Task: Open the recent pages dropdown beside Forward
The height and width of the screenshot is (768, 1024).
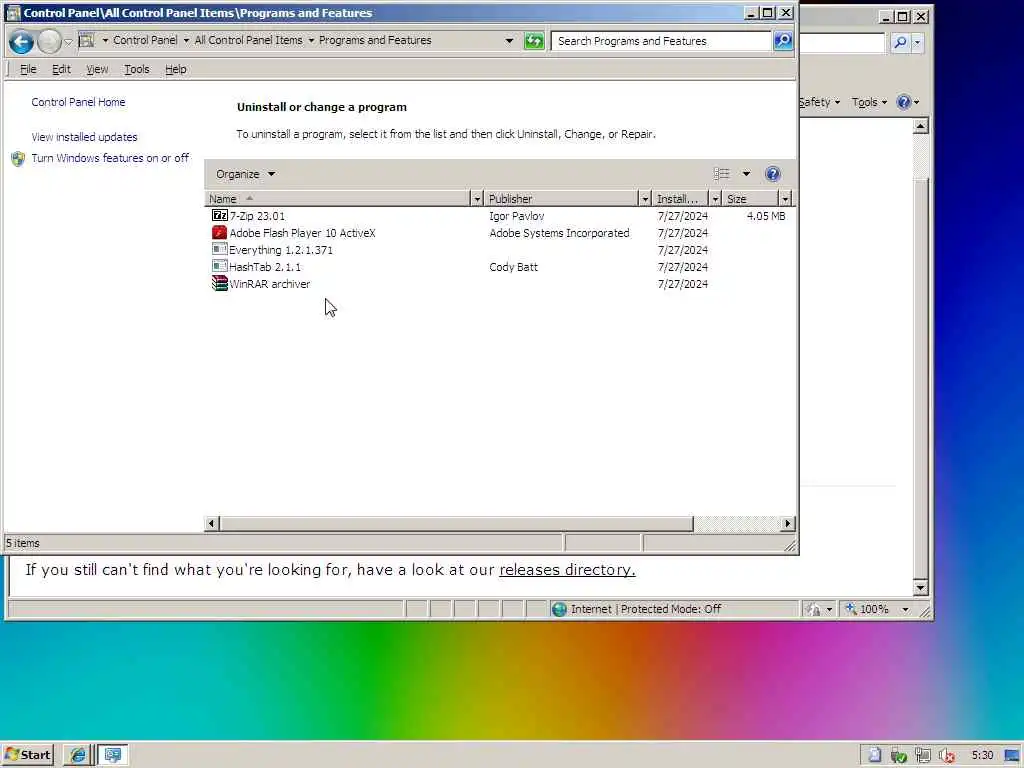Action: click(68, 42)
